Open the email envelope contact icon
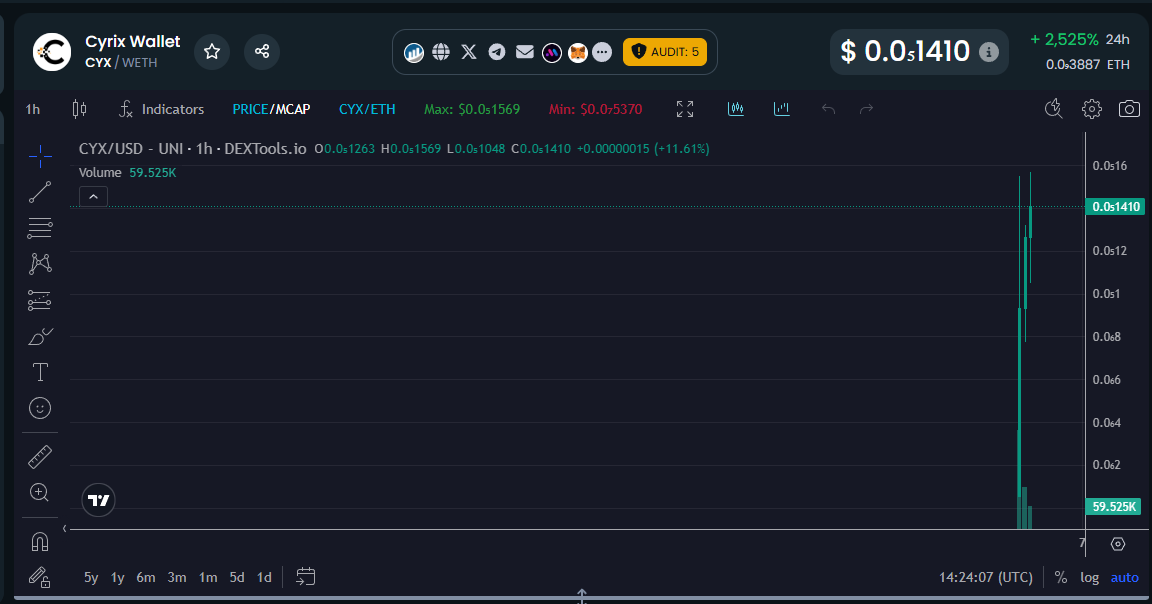The image size is (1152, 604). coord(525,51)
